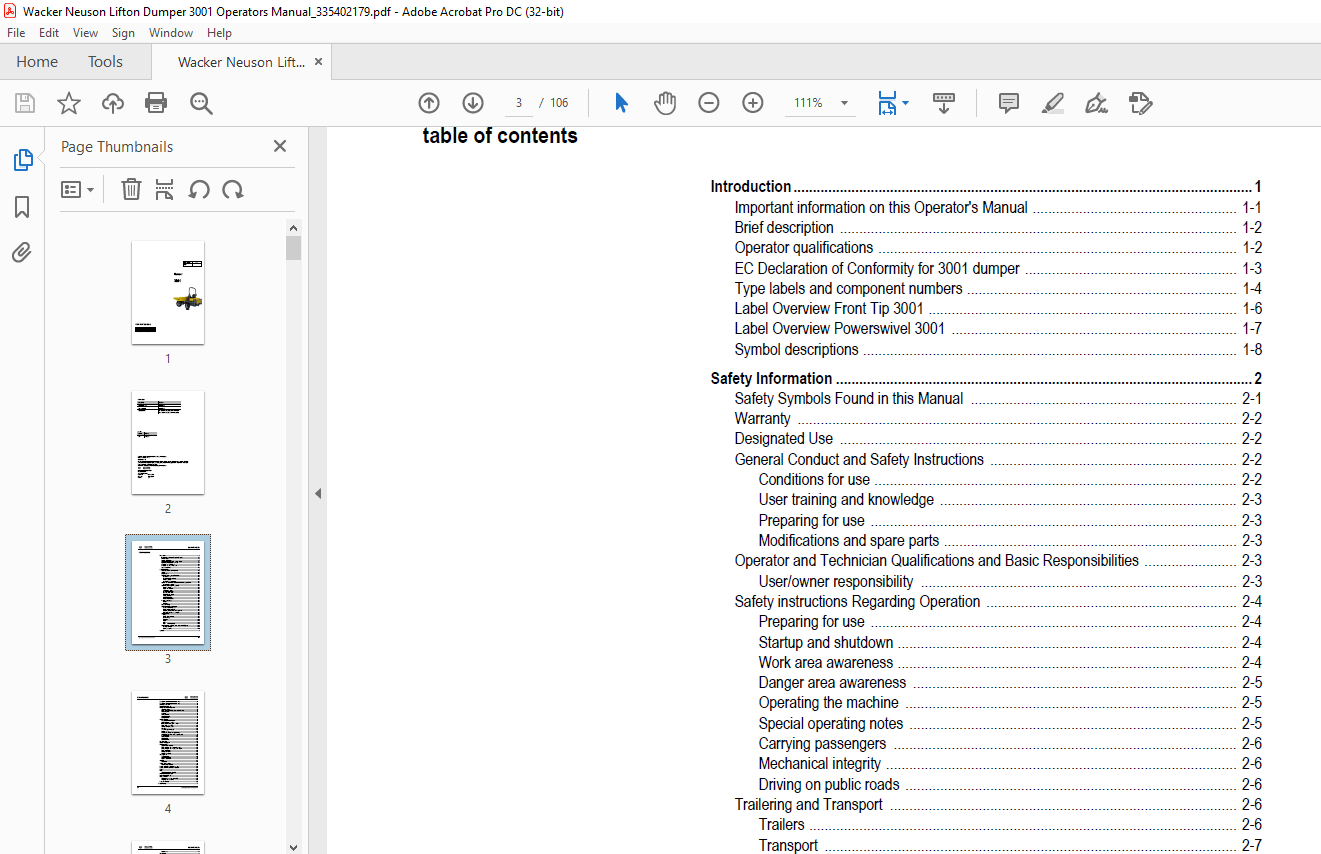Add a comment note icon

[1009, 103]
